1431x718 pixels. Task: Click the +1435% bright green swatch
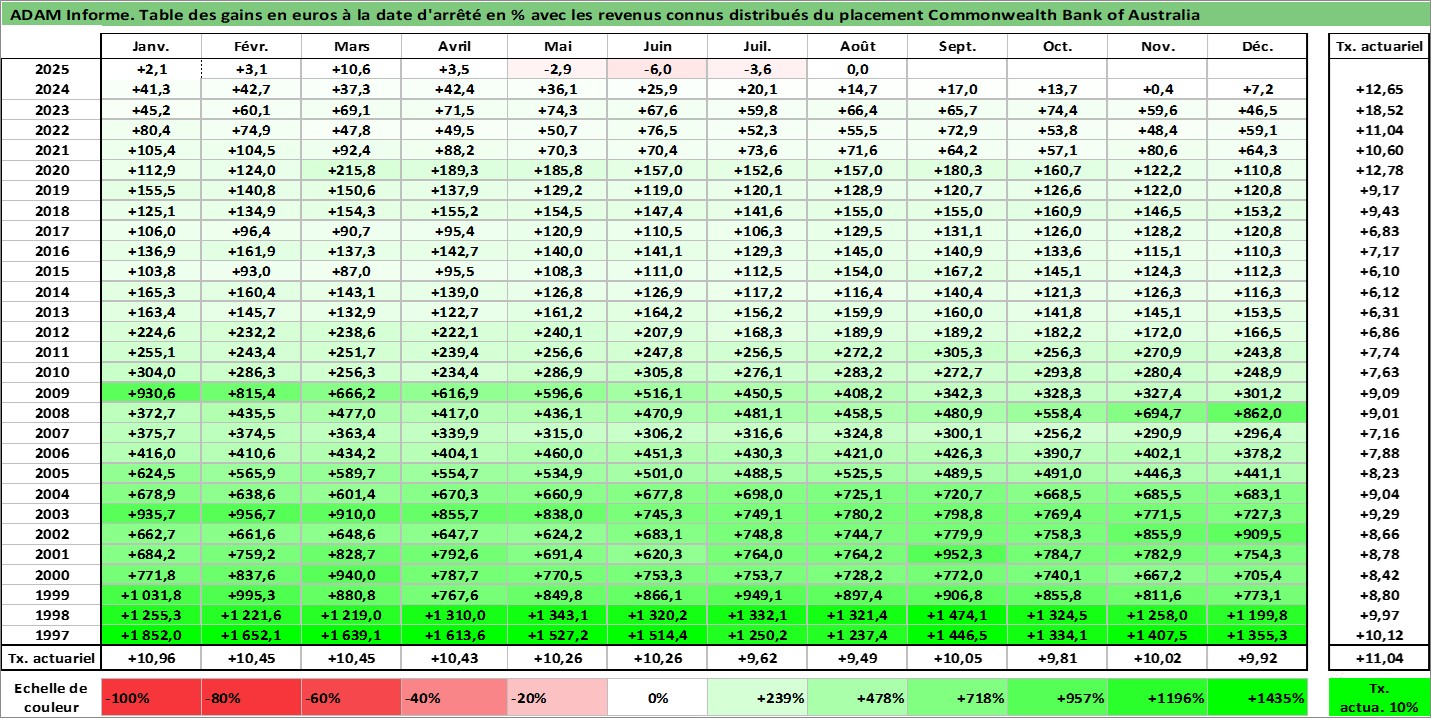1257,698
